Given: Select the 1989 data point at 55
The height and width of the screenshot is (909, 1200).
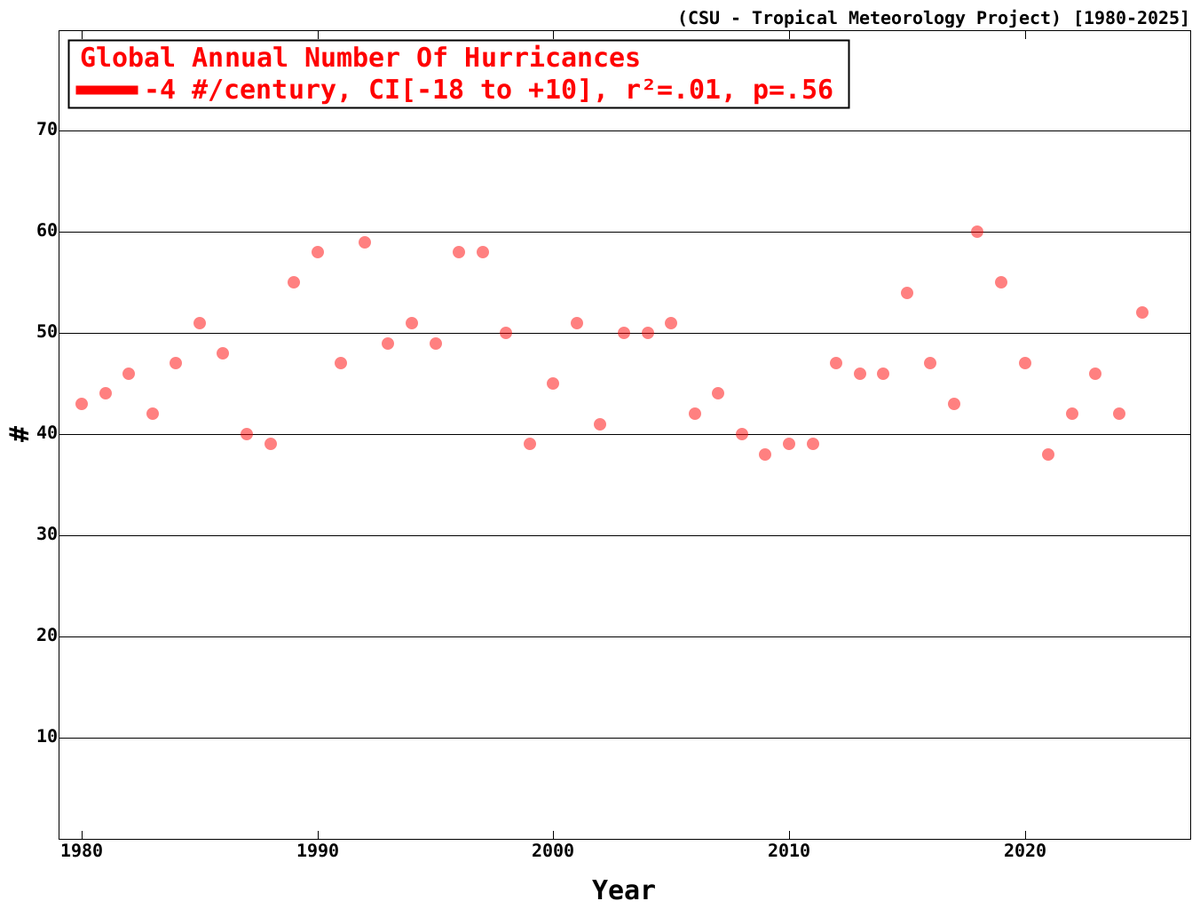Looking at the screenshot, I should click(294, 283).
